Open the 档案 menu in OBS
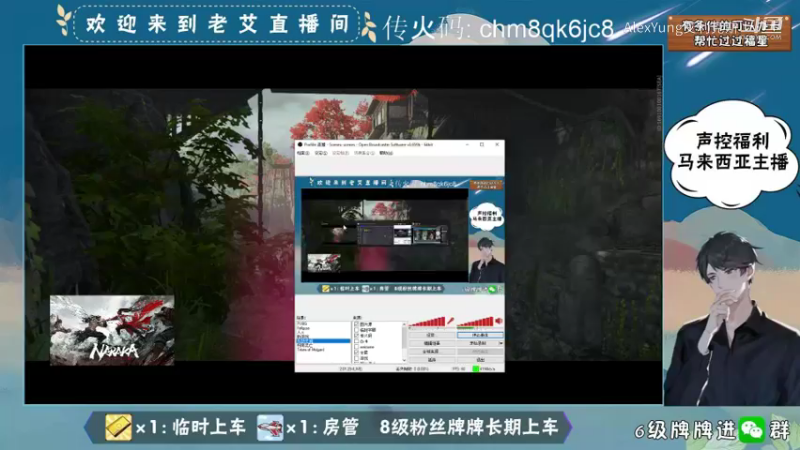800x450 pixels. (303, 153)
